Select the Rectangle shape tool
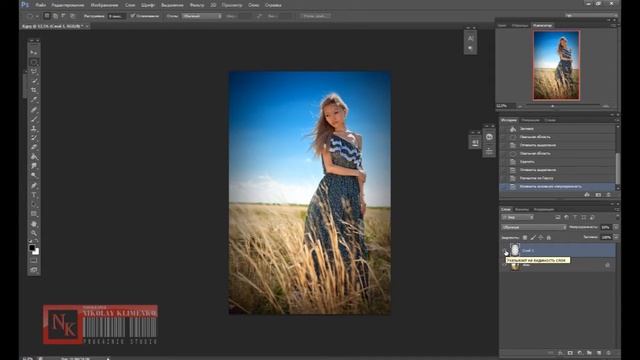This screenshot has width=640, height=360. [34, 214]
